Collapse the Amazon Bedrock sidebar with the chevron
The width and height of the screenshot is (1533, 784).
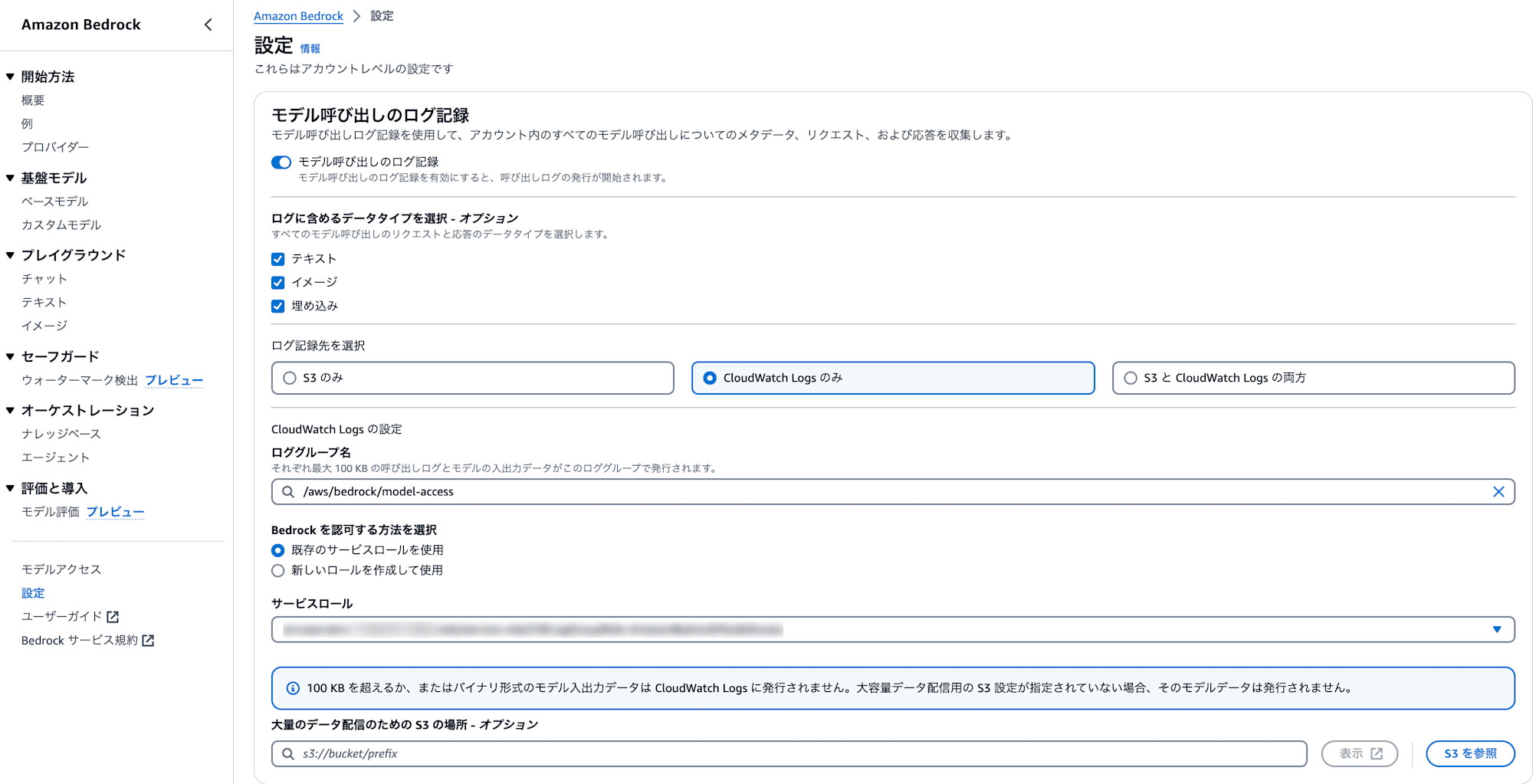(x=208, y=25)
